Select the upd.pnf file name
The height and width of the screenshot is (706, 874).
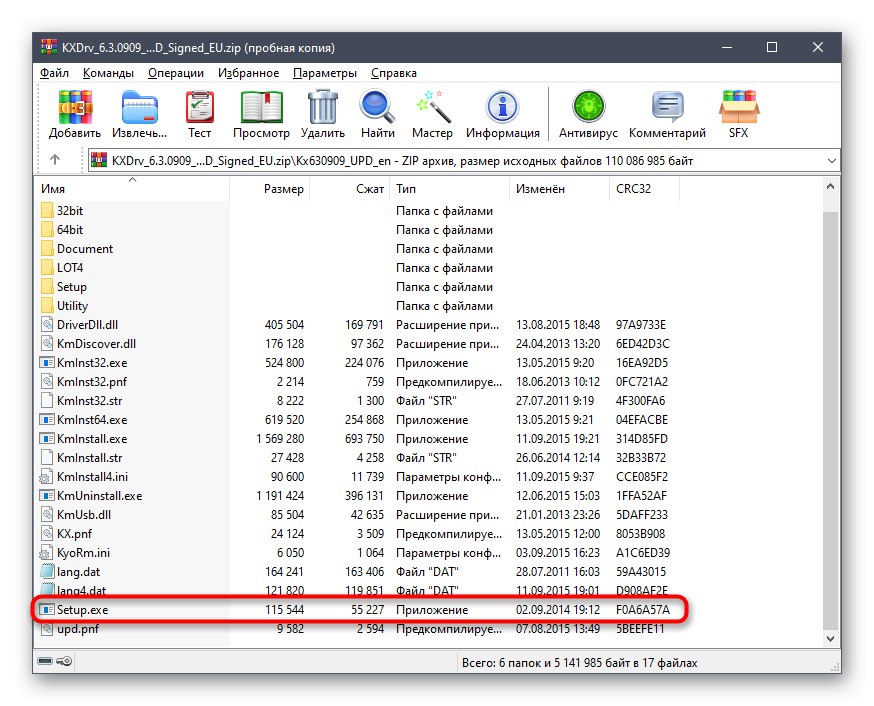pos(77,629)
